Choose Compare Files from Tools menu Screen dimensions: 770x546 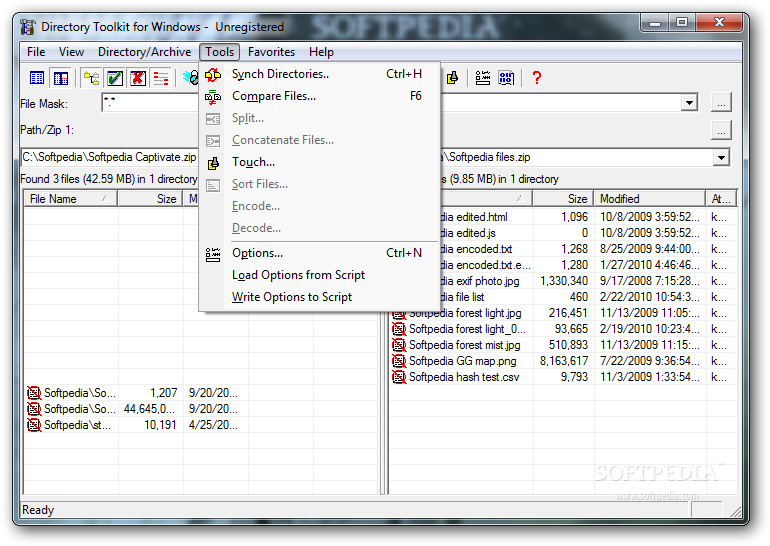[319, 96]
